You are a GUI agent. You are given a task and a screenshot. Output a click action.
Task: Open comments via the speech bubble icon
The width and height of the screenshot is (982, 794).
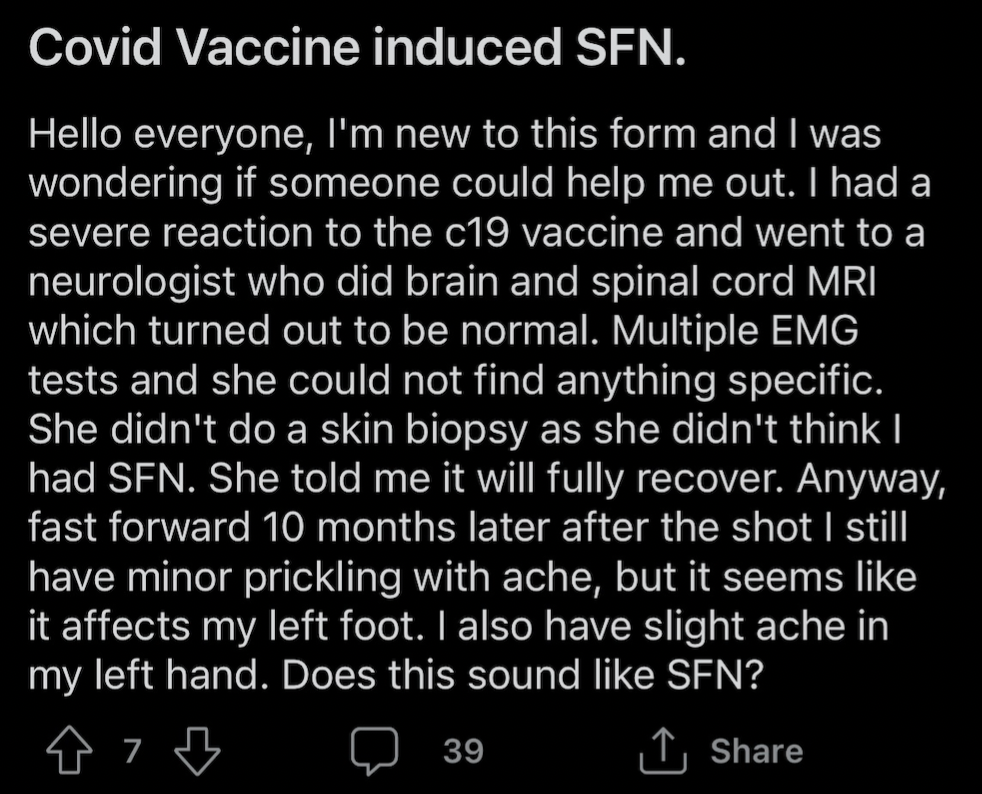coord(375,751)
